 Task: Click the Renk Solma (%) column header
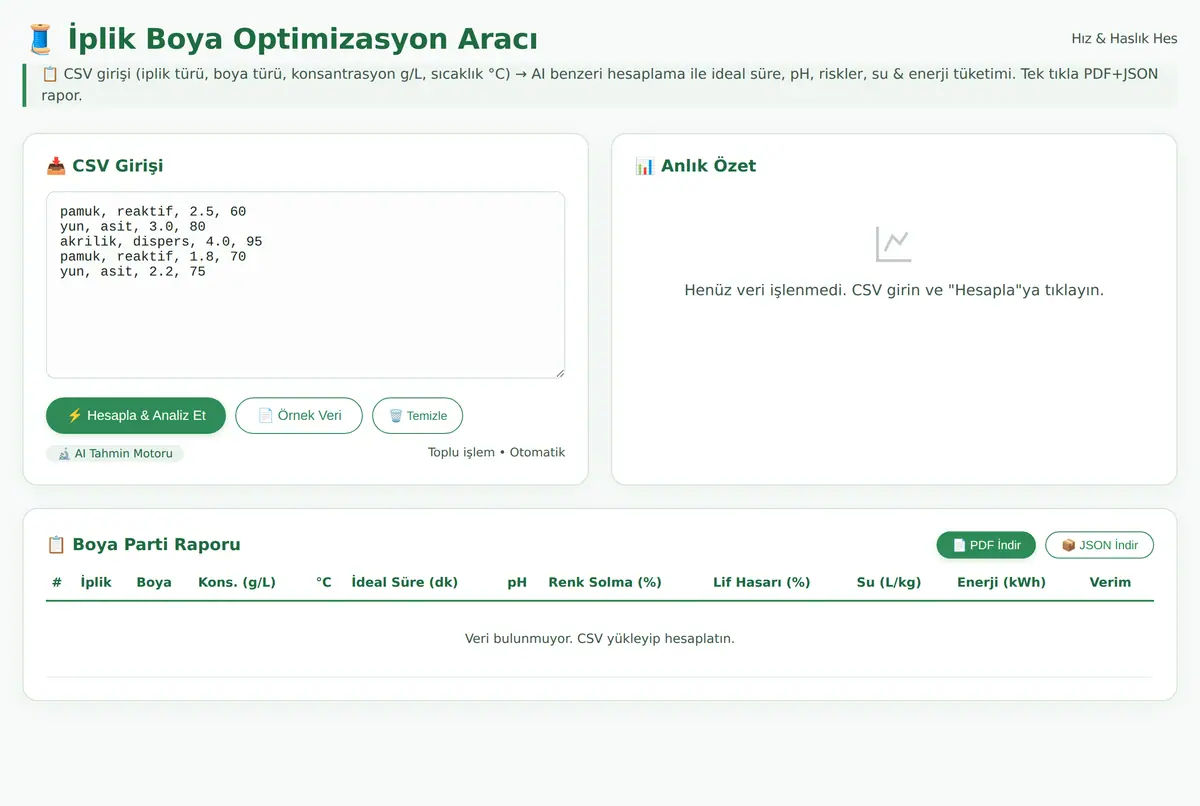(605, 582)
